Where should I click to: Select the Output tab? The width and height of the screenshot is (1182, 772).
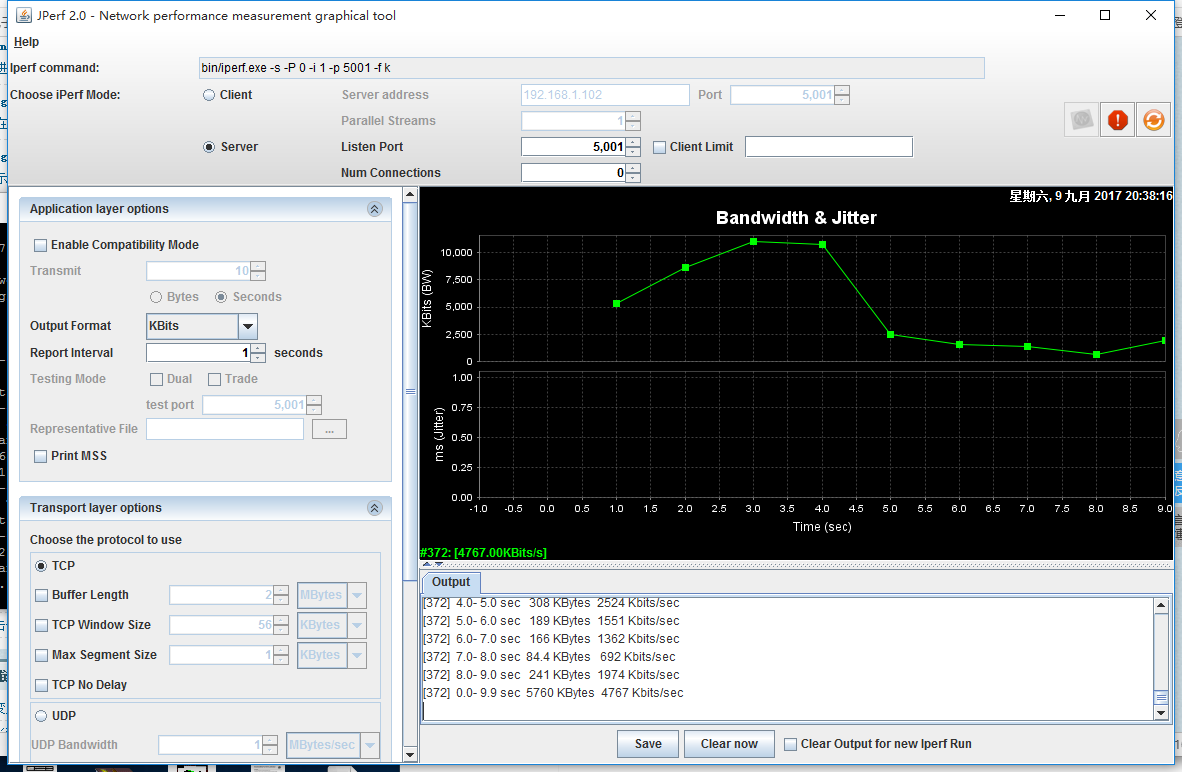pos(451,582)
